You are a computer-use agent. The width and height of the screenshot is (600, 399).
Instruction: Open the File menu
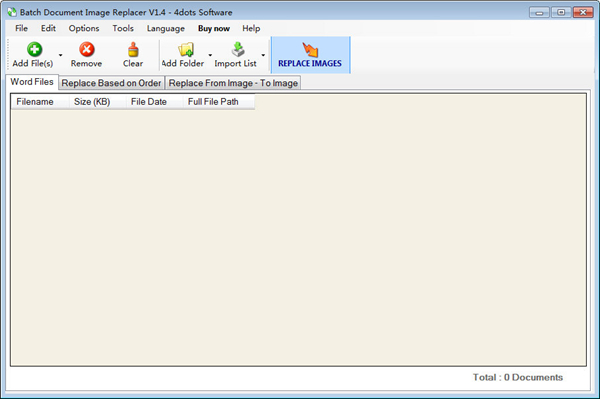click(x=21, y=28)
